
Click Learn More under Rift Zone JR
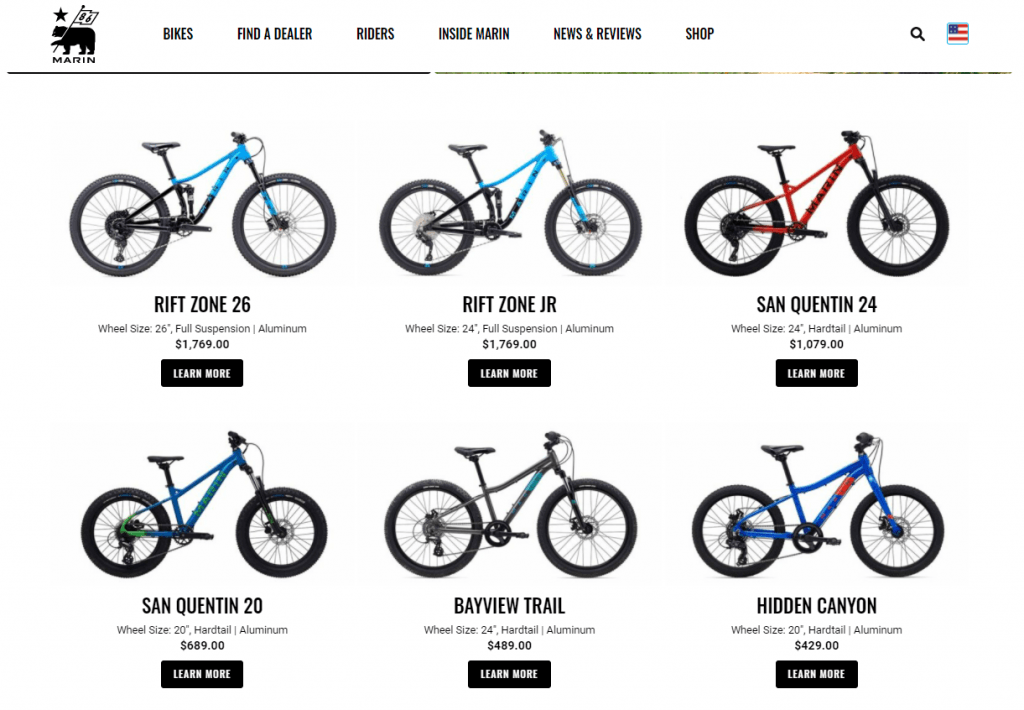[509, 373]
